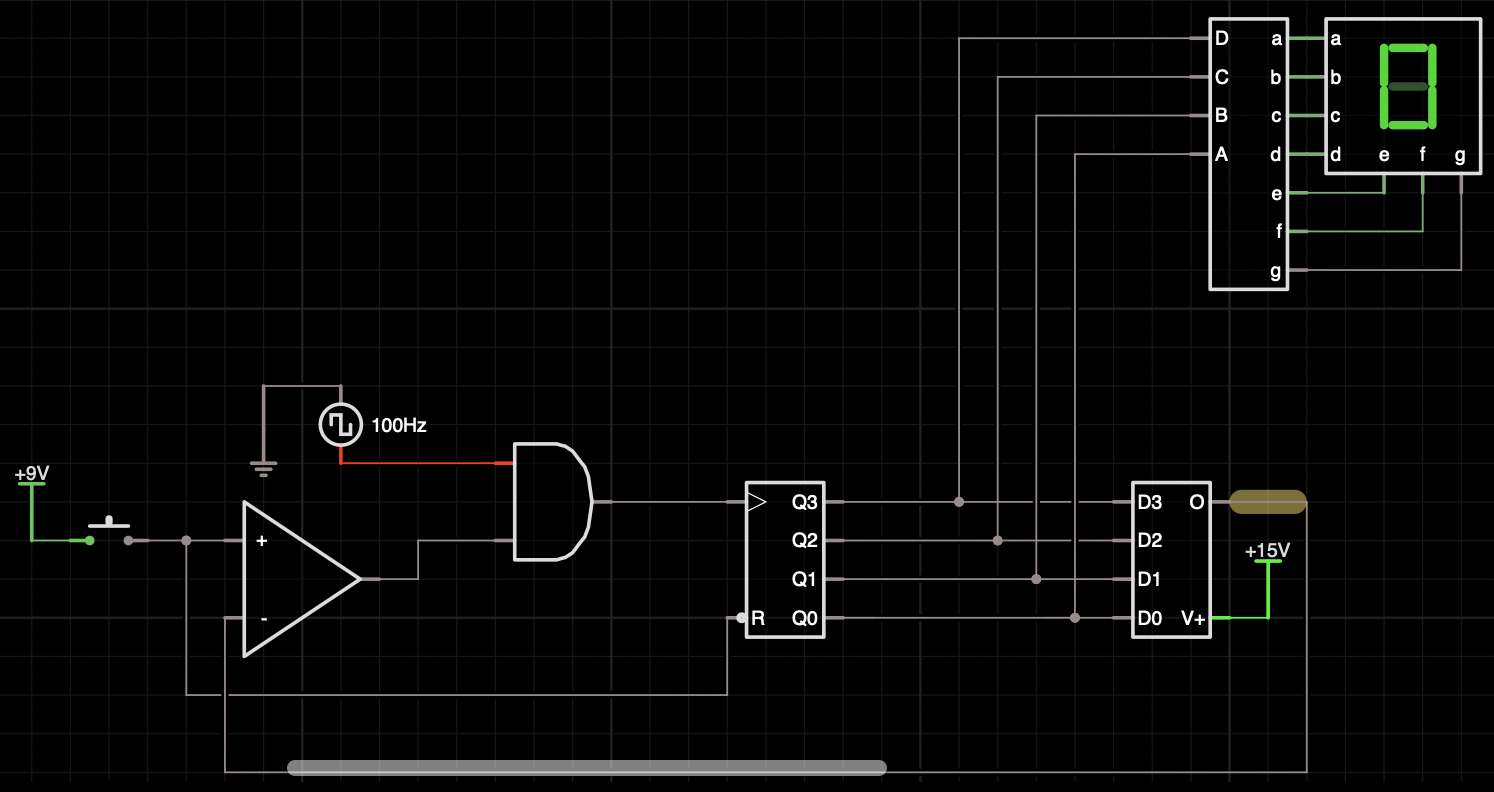Click the Q2 output label on the counter
The width and height of the screenshot is (1494, 792).
click(x=804, y=541)
